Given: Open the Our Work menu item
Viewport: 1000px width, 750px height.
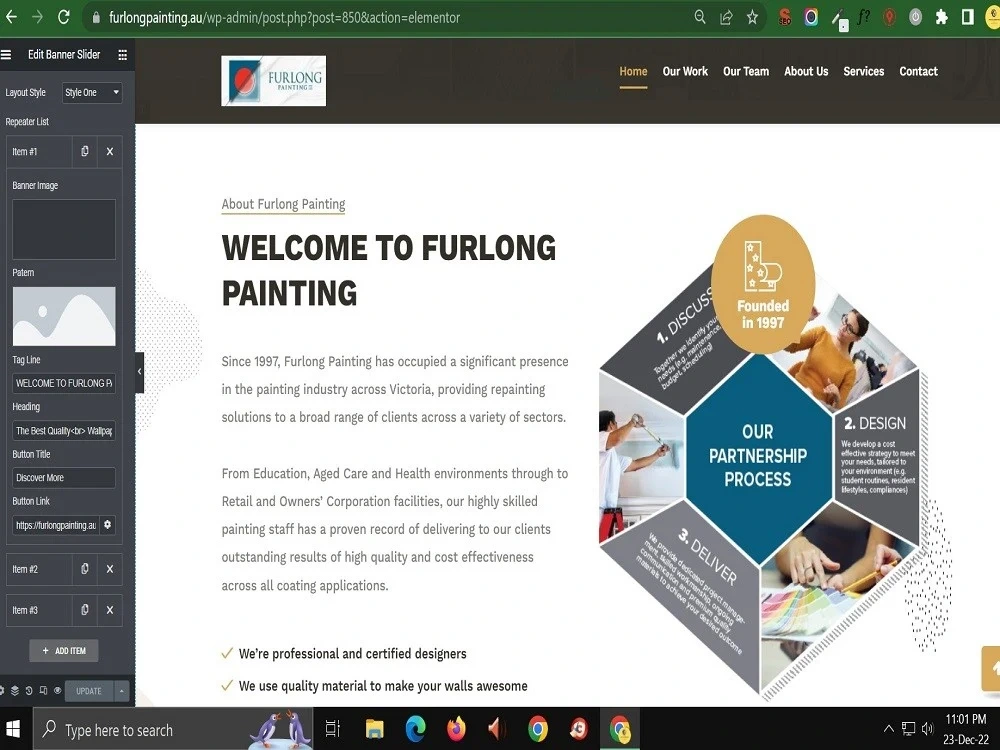Looking at the screenshot, I should (x=685, y=71).
